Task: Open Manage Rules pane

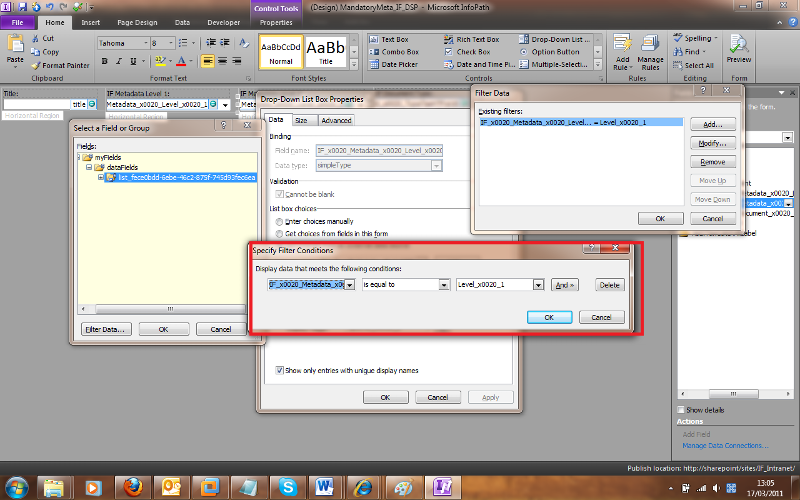Action: click(x=650, y=53)
